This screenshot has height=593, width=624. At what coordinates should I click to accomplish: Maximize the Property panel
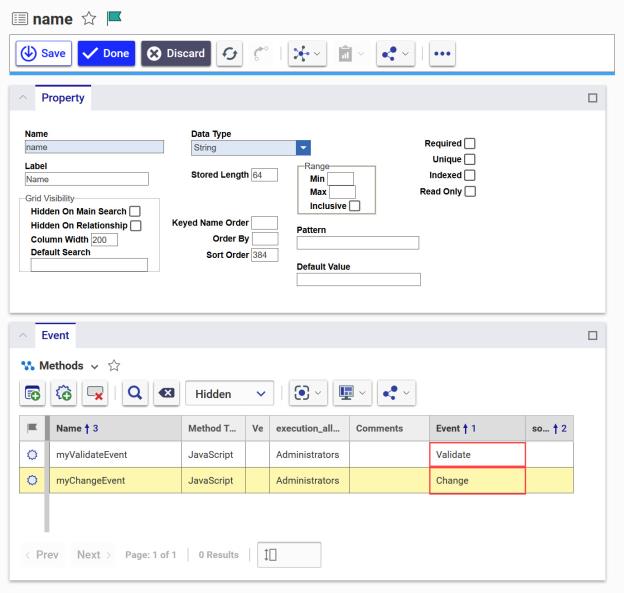tap(592, 98)
